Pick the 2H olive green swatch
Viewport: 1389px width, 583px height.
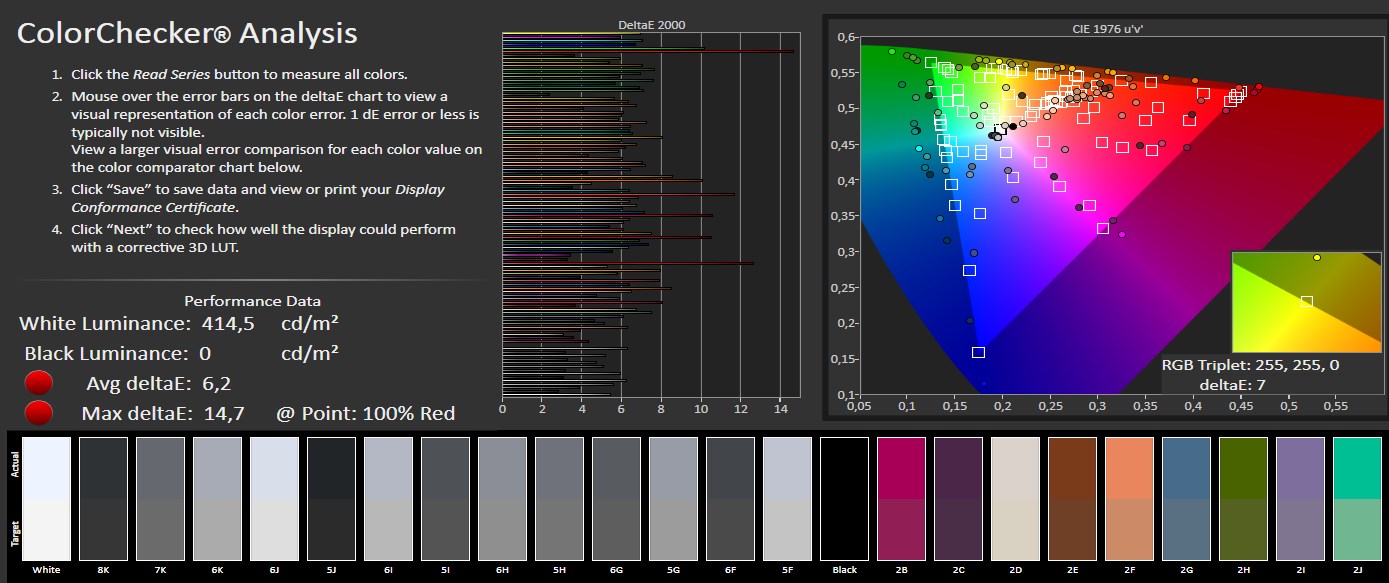point(1244,498)
